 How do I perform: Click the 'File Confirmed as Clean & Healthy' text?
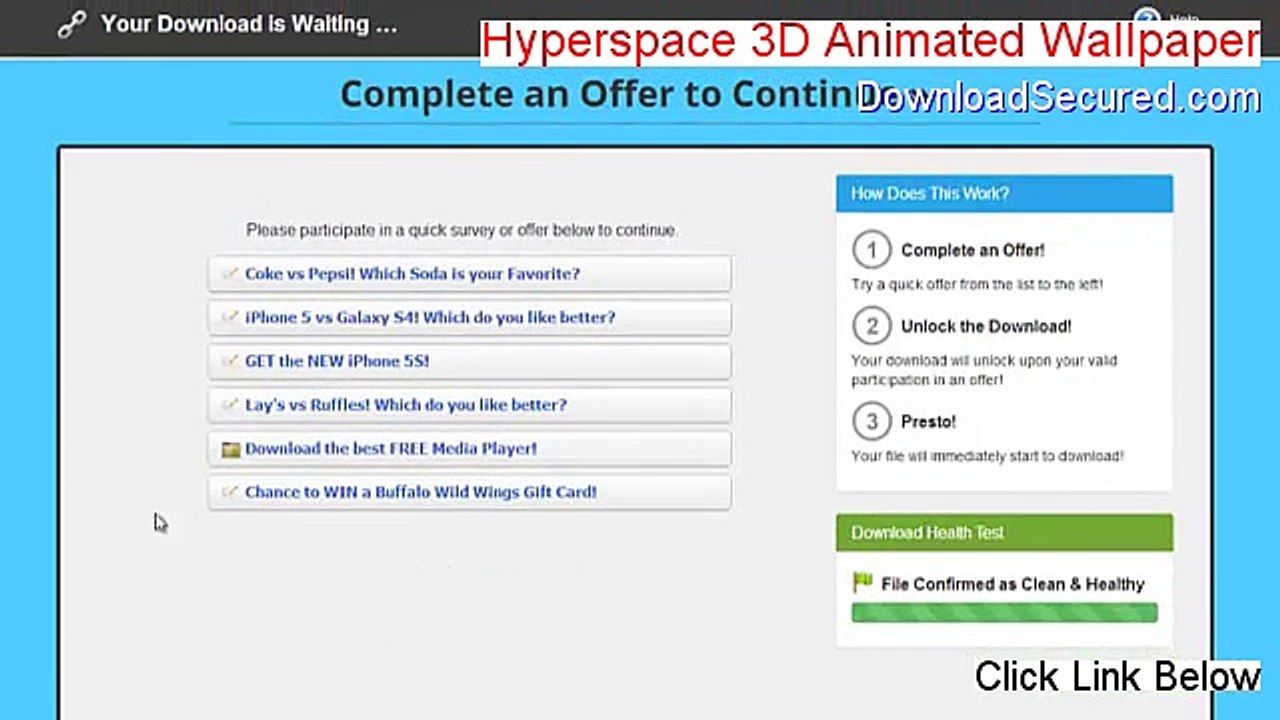[x=1013, y=584]
